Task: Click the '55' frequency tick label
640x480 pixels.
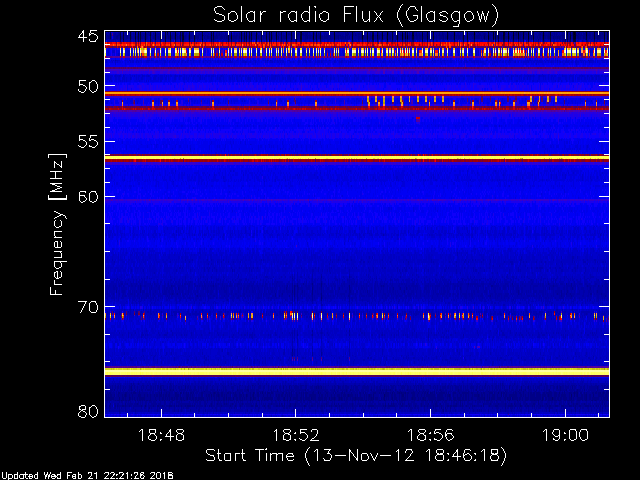Action: pyautogui.click(x=88, y=142)
